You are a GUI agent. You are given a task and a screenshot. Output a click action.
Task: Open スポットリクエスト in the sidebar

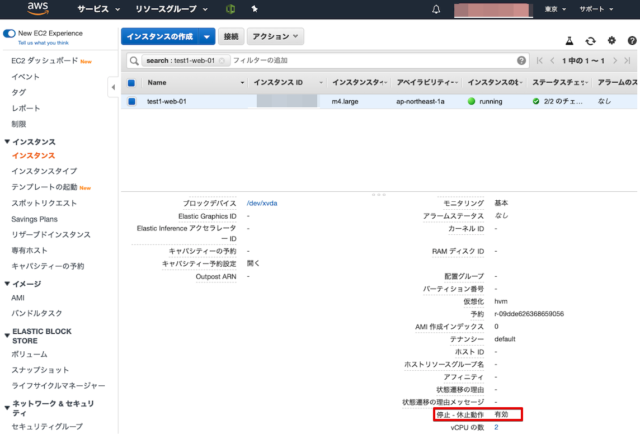tap(44, 203)
